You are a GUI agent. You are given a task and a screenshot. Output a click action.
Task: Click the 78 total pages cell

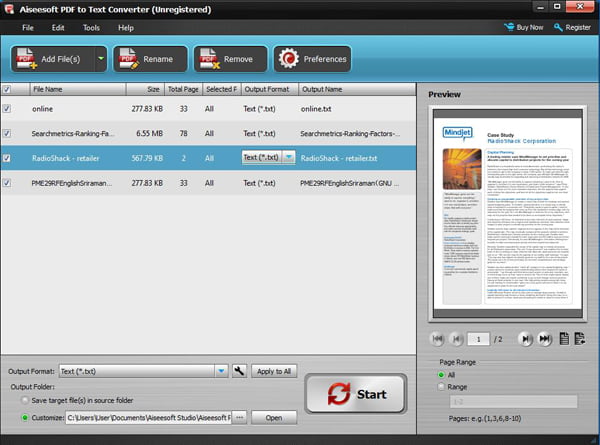point(183,134)
